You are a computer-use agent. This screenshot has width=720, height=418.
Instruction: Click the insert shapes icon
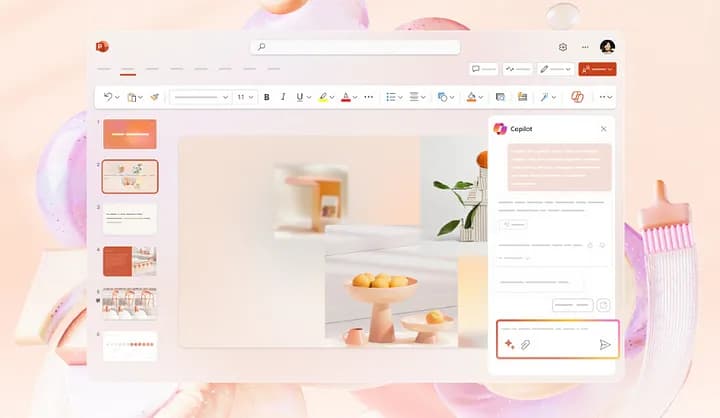click(442, 97)
